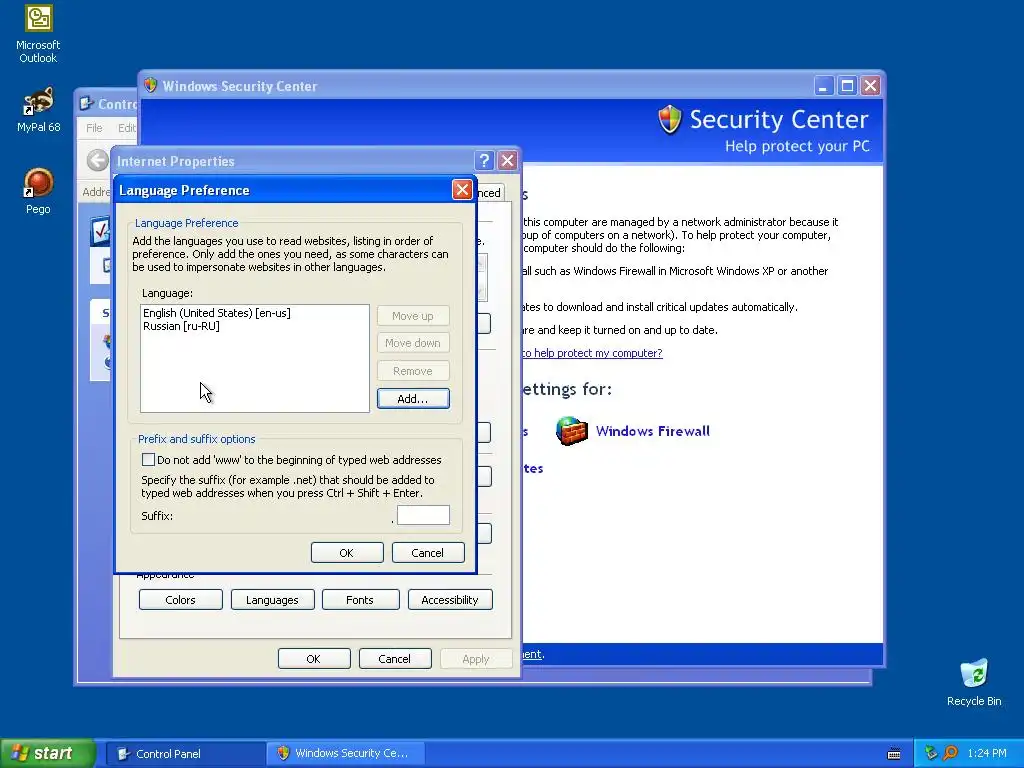Screen dimensions: 1024x768
Task: Open the File menu in Control Panel
Action: pyautogui.click(x=94, y=128)
